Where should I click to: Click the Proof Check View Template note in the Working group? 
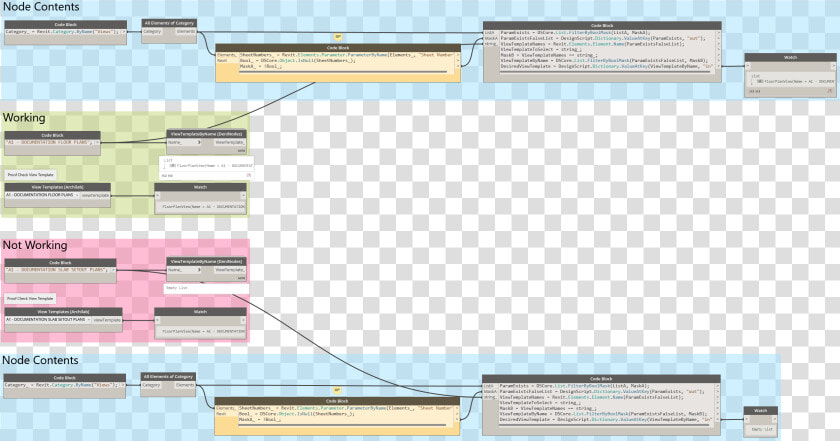31,175
